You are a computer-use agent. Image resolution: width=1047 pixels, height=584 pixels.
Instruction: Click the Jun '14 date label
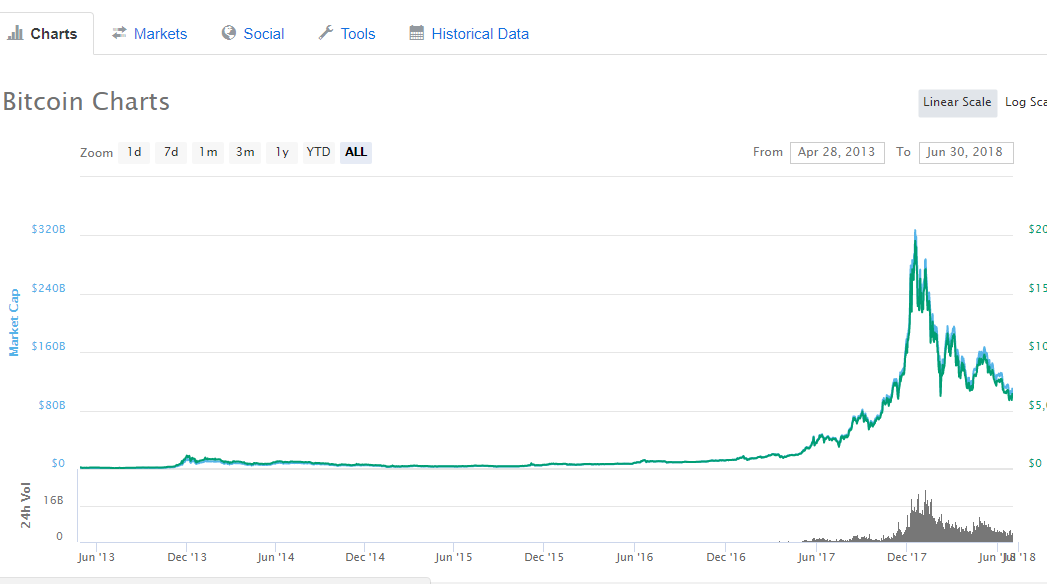pos(276,557)
